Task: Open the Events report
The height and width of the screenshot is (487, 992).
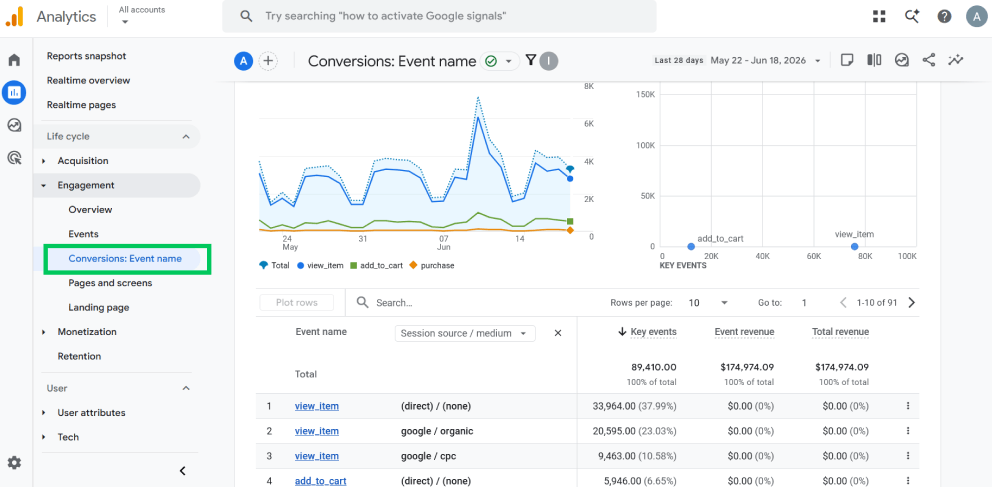Action: (x=83, y=234)
